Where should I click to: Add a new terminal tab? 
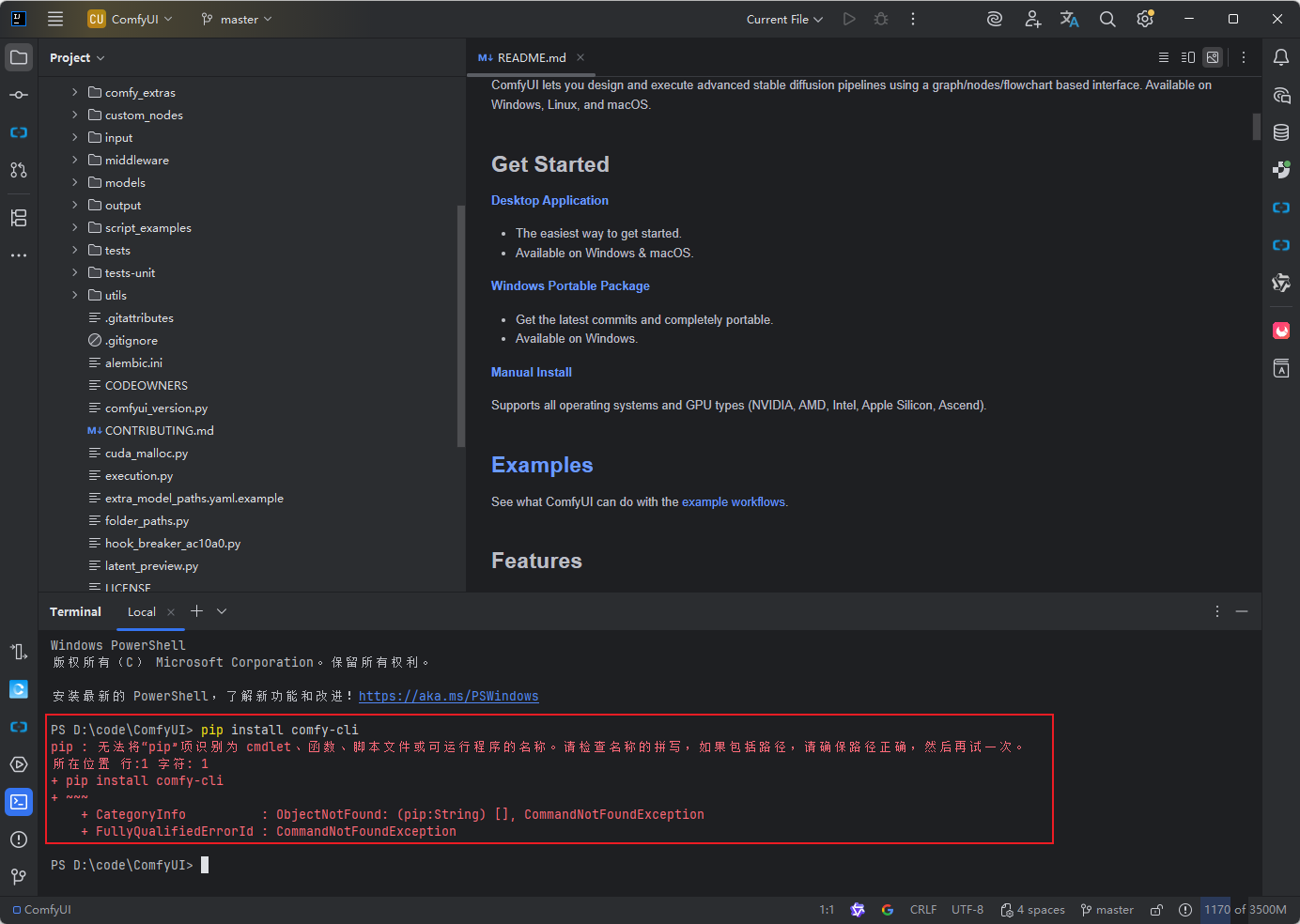click(x=196, y=611)
